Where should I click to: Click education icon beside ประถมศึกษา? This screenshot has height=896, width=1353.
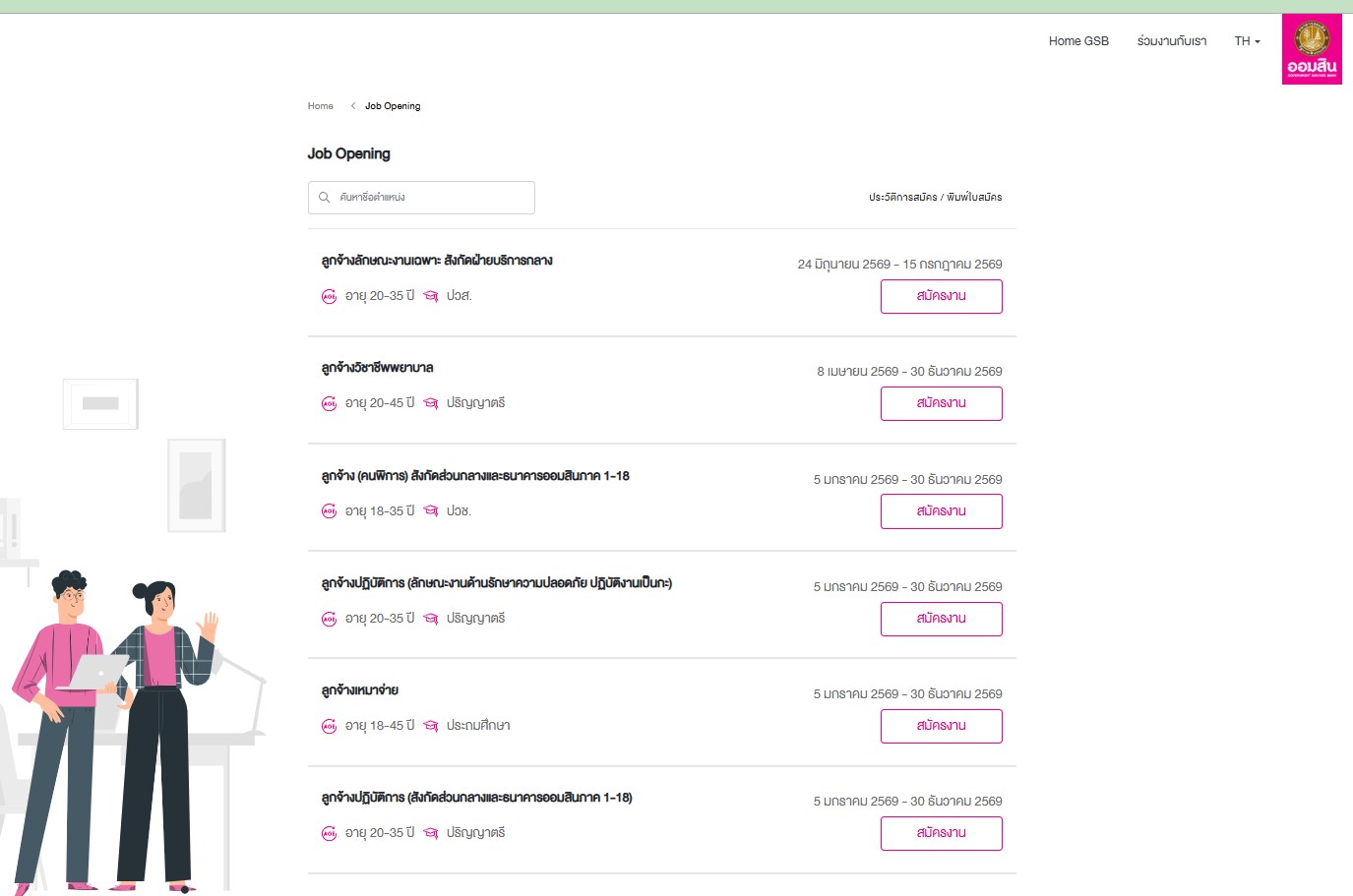pos(431,726)
